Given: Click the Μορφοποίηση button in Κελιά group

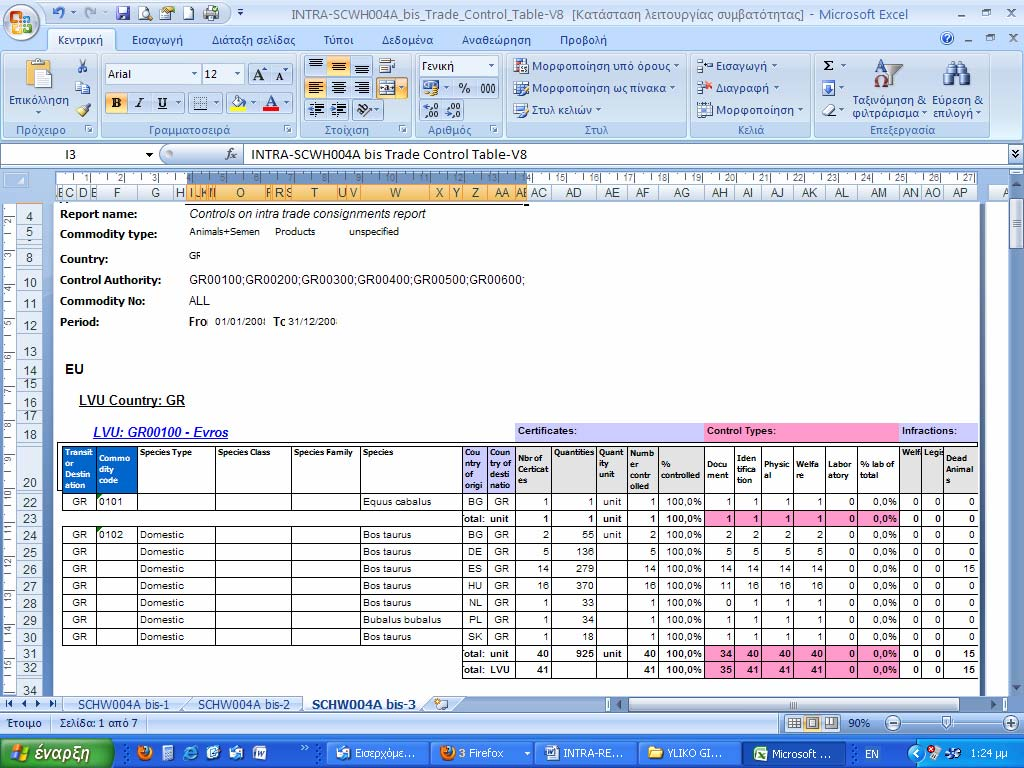Looking at the screenshot, I should 750,110.
